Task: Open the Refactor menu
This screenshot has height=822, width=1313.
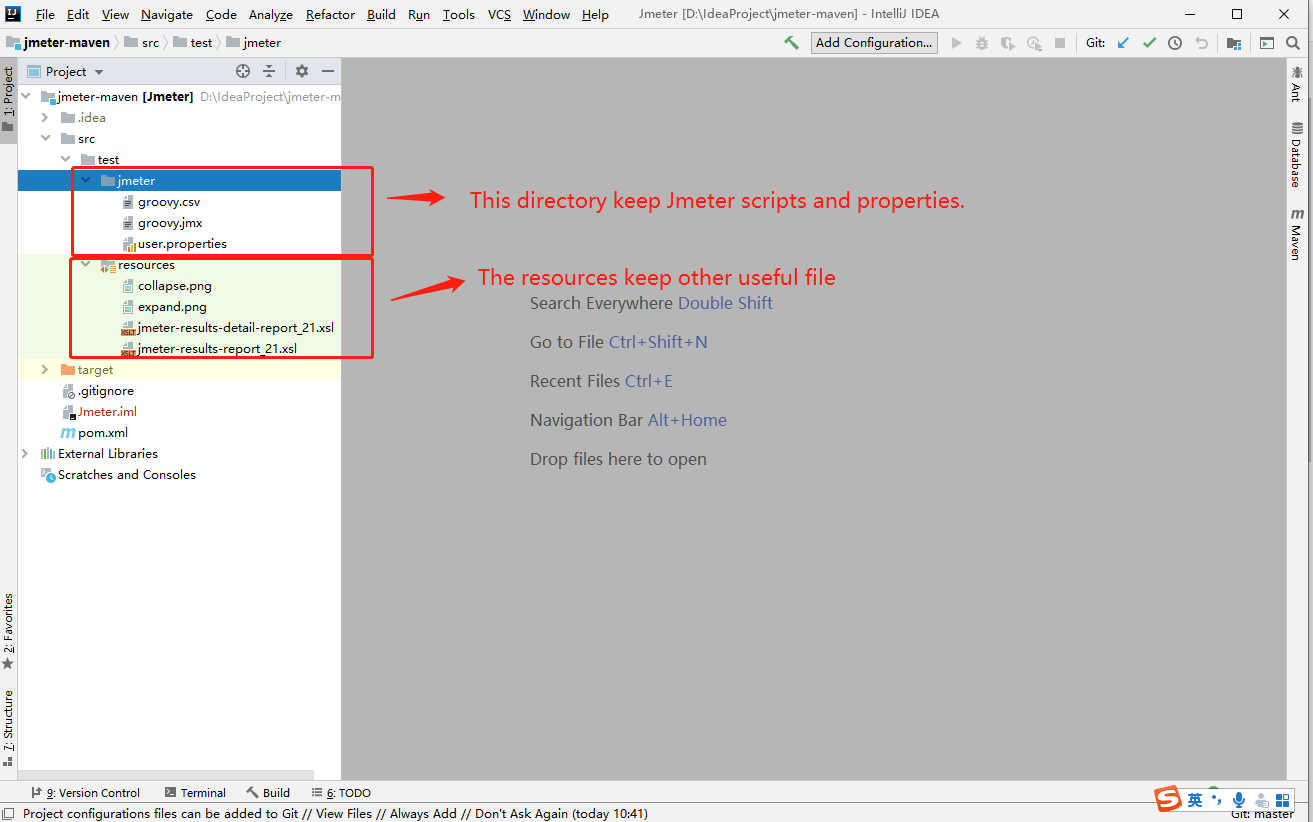Action: pyautogui.click(x=330, y=15)
